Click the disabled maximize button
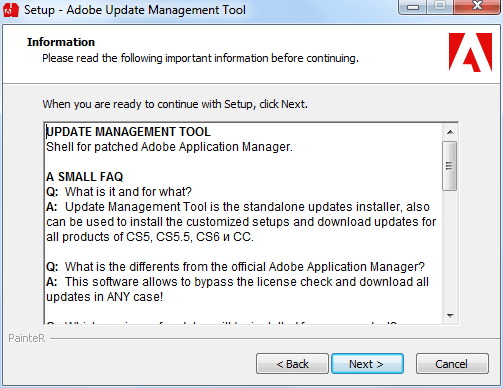Image resolution: width=503 pixels, height=388 pixels. coord(440,6)
